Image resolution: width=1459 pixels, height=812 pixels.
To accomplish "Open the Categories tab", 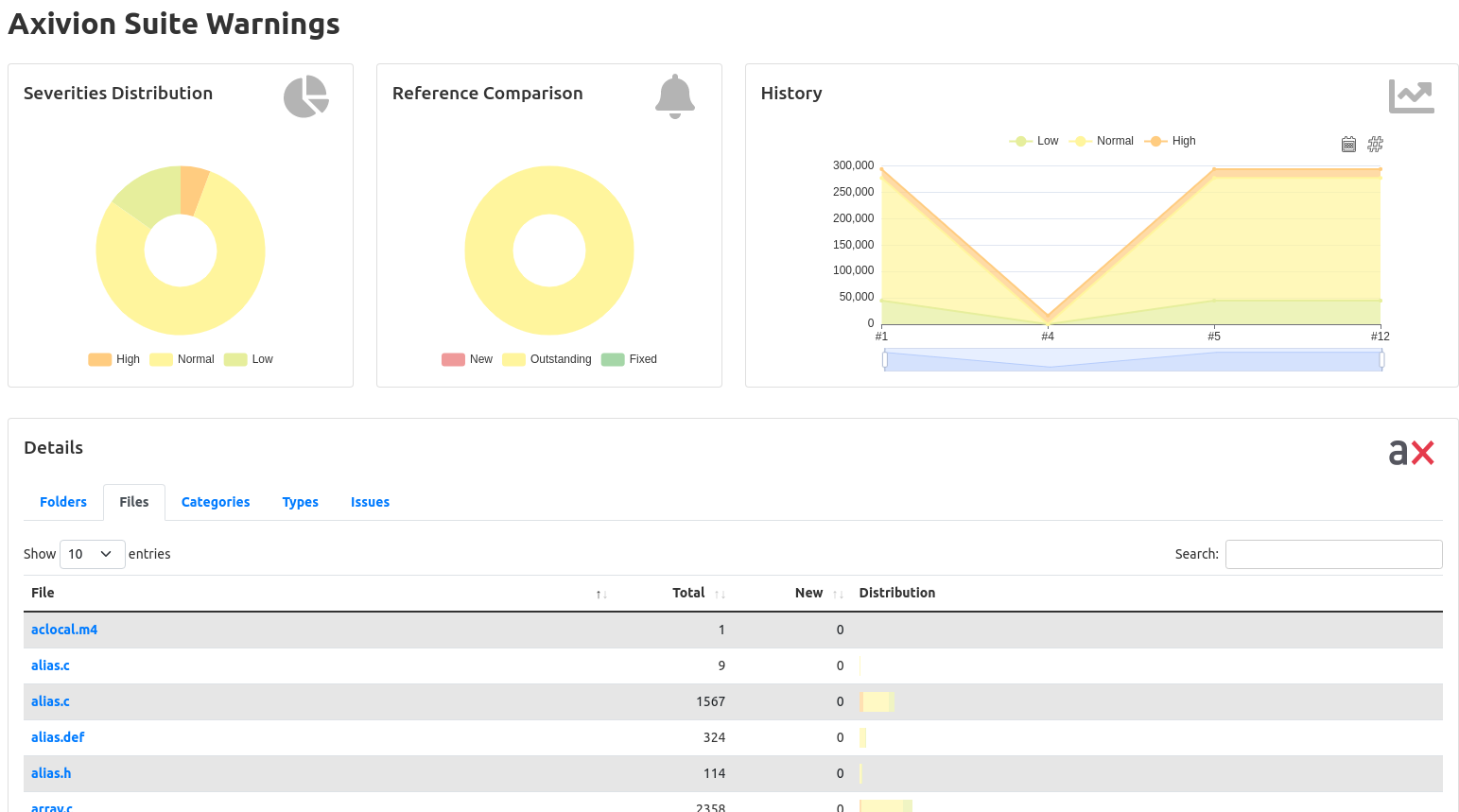I will [x=216, y=502].
